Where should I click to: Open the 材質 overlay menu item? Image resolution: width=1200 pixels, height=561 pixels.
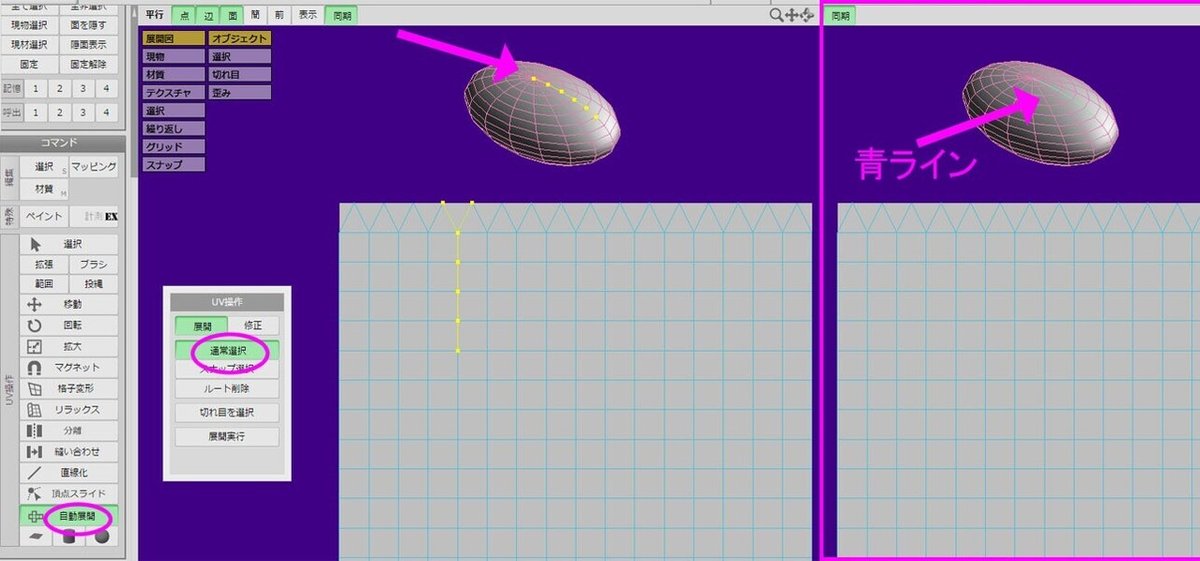click(173, 74)
